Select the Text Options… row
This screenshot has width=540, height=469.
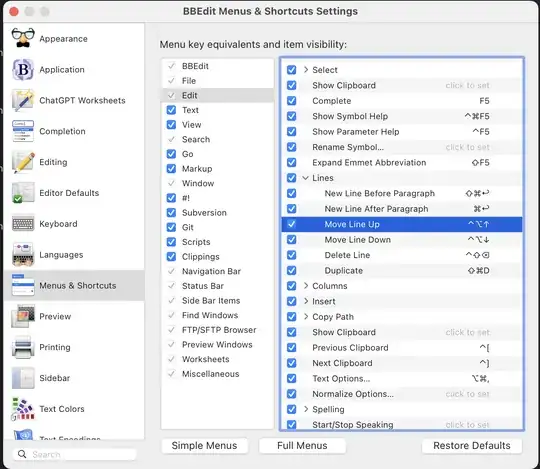click(x=402, y=379)
